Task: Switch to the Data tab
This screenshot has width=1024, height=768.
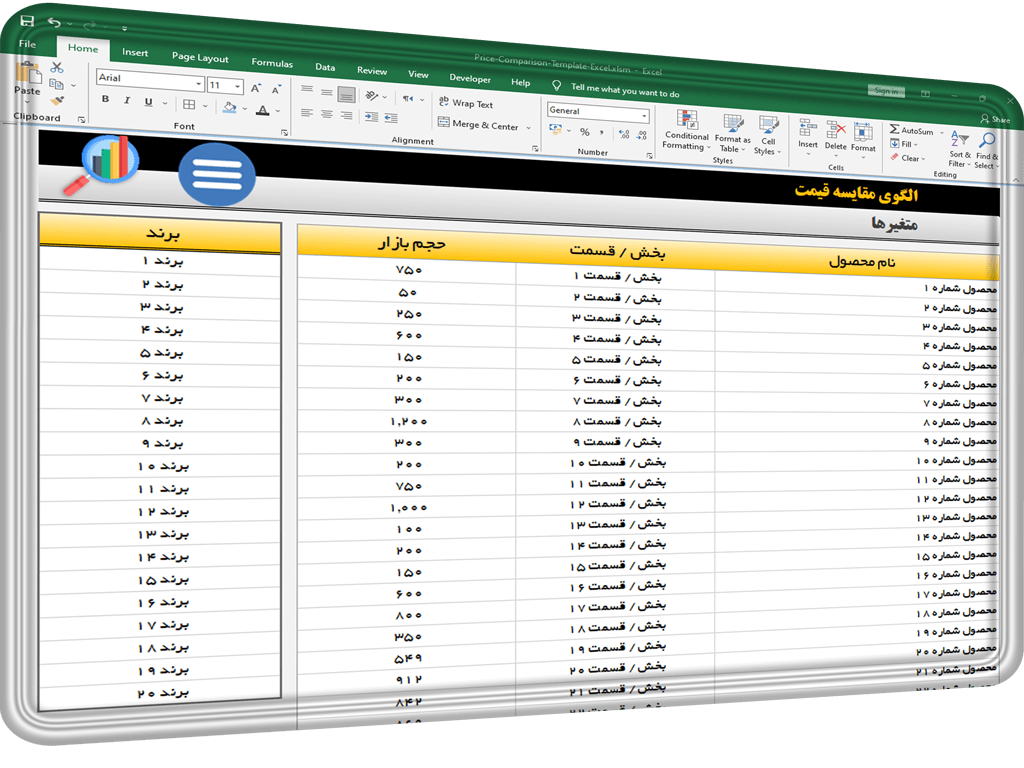Action: [325, 67]
